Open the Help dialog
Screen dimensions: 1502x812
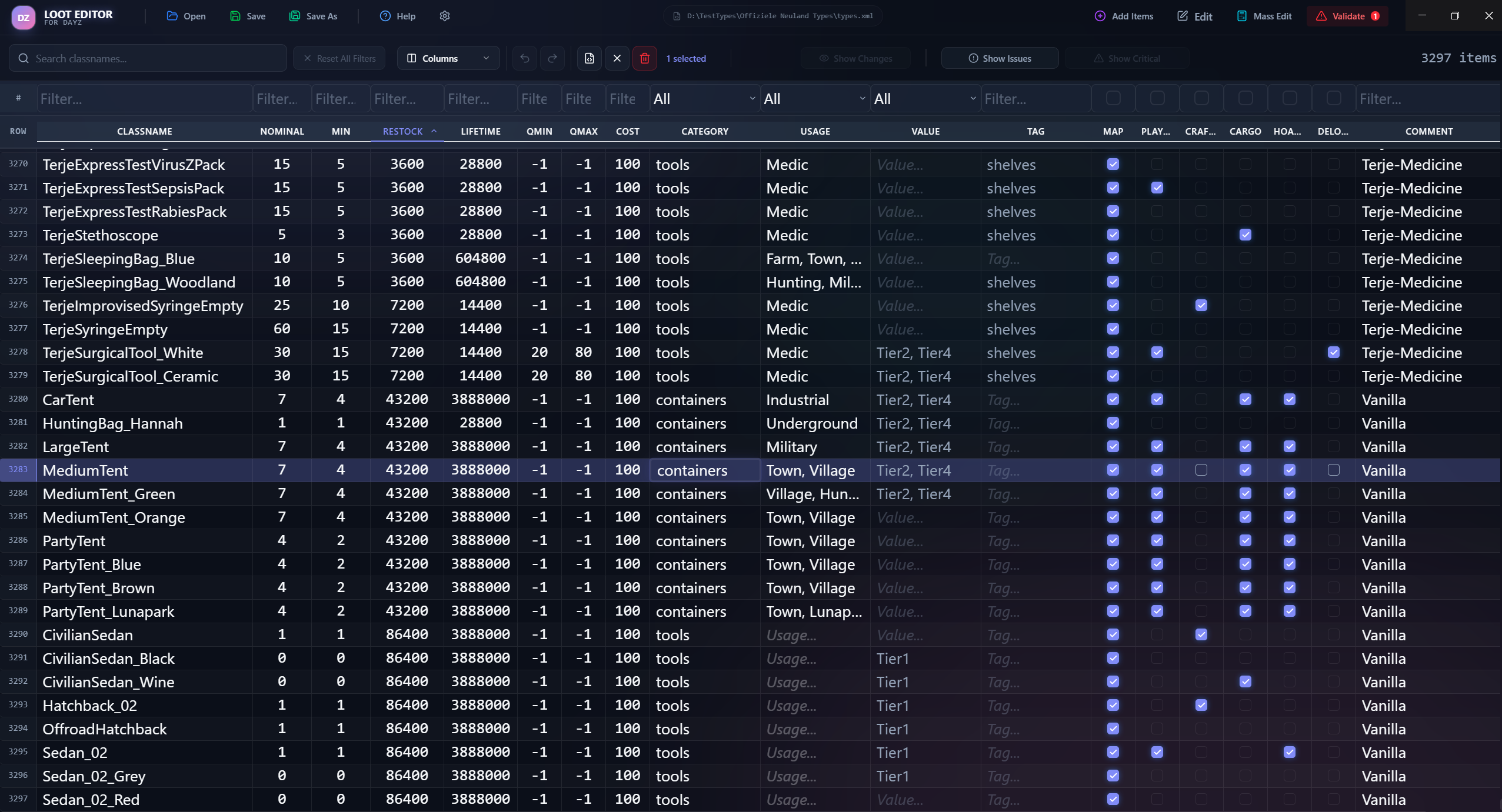397,16
